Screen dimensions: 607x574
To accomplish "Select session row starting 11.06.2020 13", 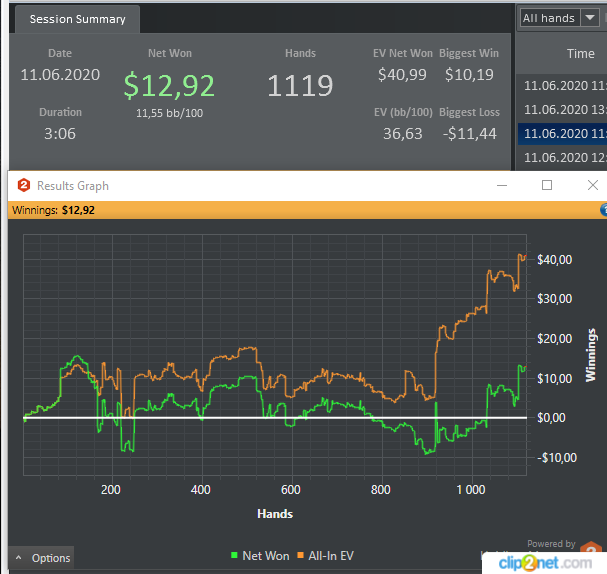I will point(562,110).
